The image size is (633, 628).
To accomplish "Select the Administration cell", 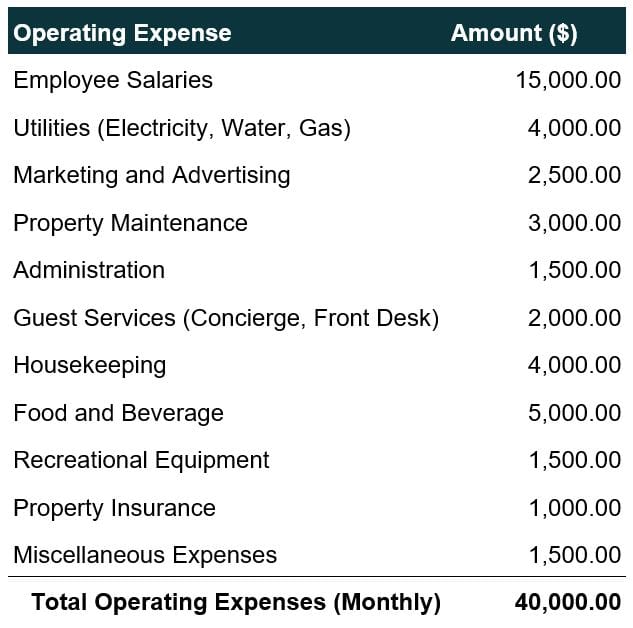I will (89, 270).
